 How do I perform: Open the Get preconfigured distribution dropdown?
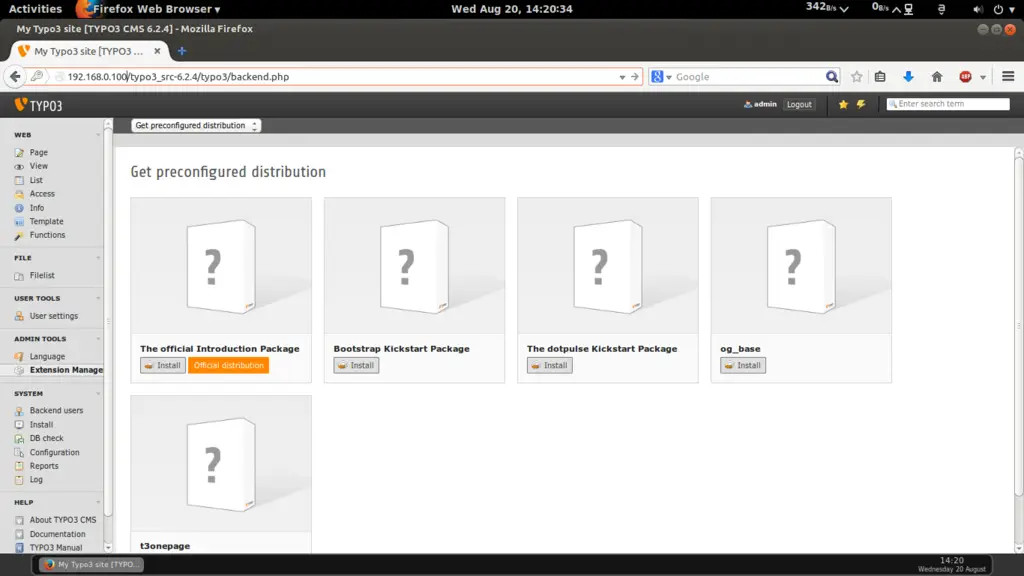[x=196, y=125]
